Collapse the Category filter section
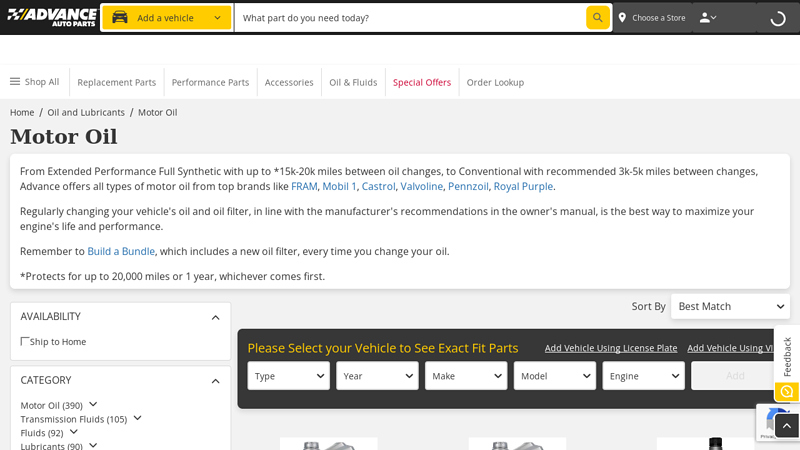The image size is (800, 450). [x=215, y=381]
